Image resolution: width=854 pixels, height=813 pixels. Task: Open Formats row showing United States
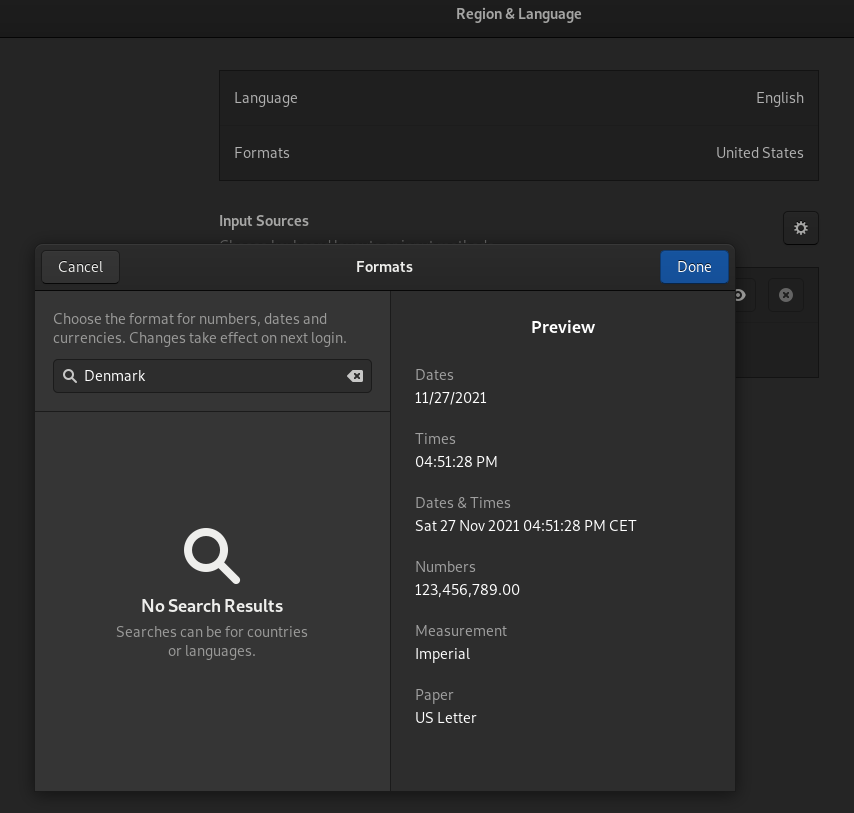518,153
